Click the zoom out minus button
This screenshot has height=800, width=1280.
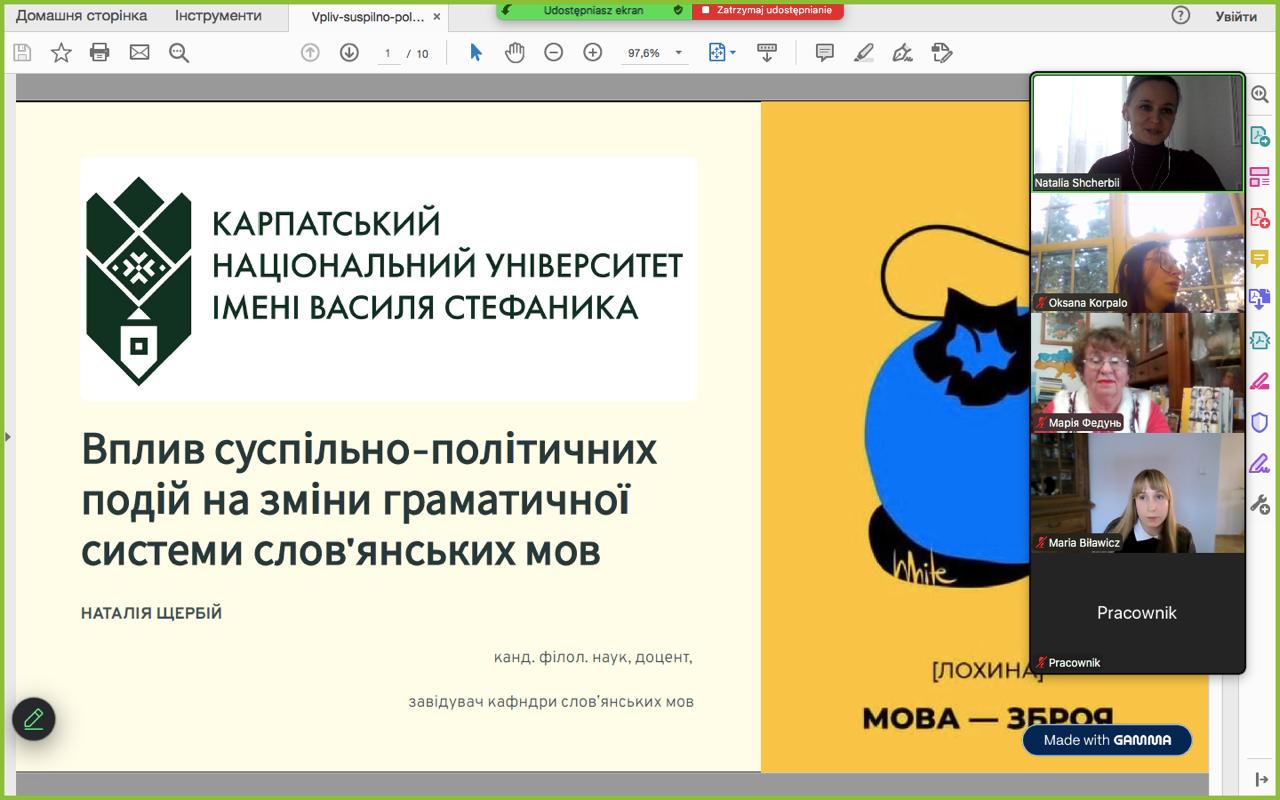click(553, 53)
